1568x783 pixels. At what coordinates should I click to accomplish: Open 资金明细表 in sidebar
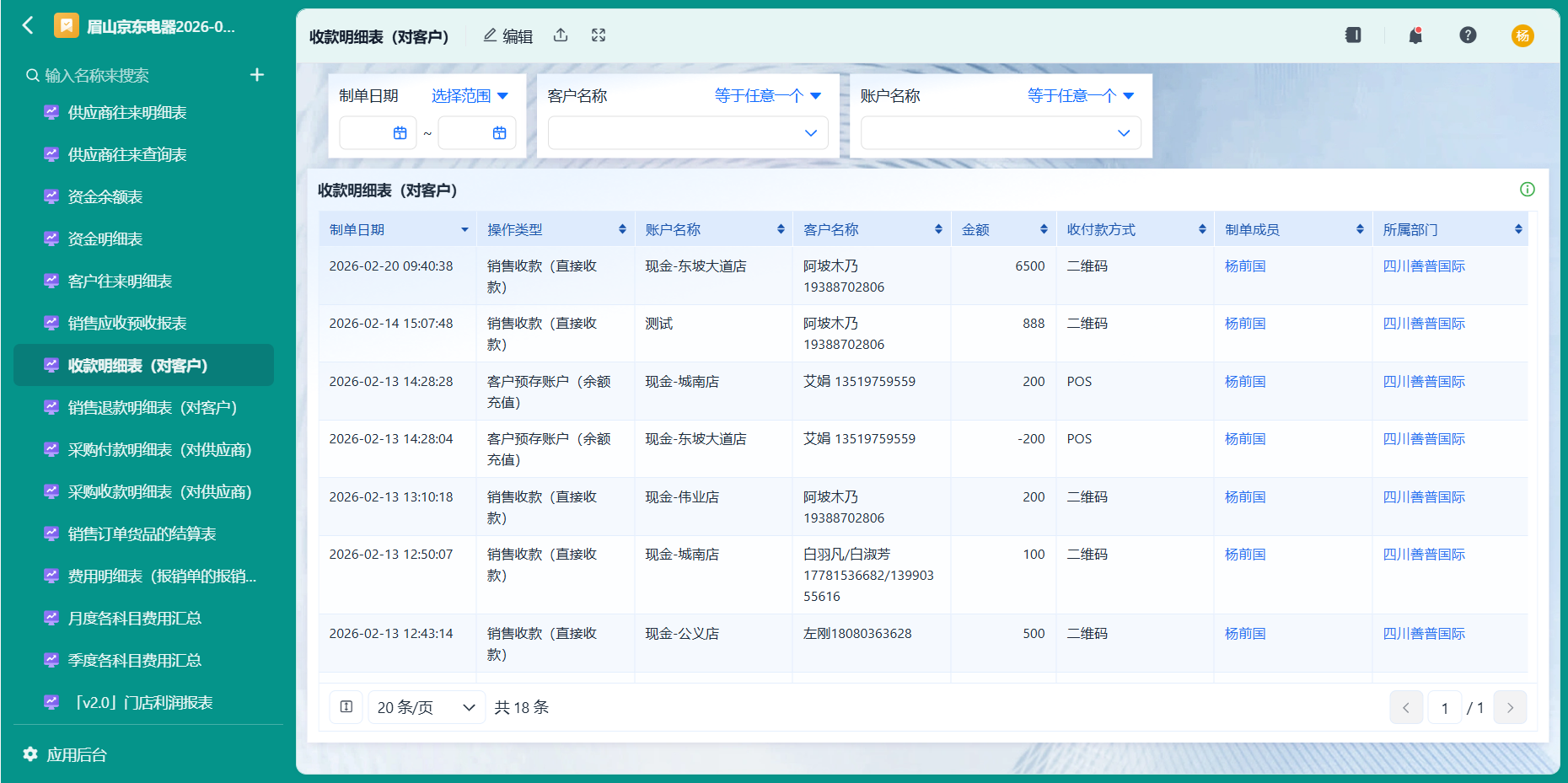(x=105, y=239)
